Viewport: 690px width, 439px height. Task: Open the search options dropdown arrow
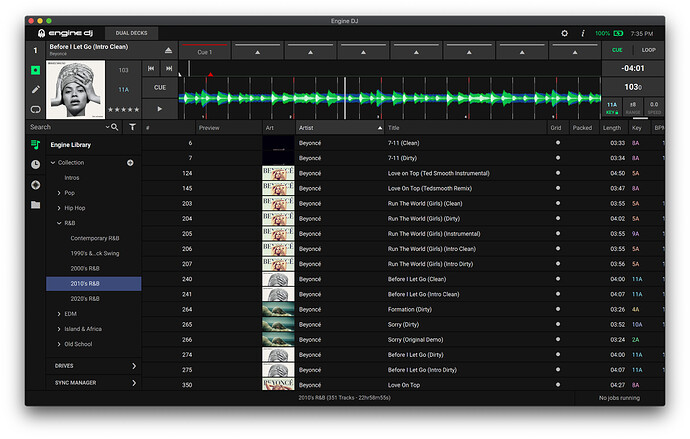click(107, 127)
